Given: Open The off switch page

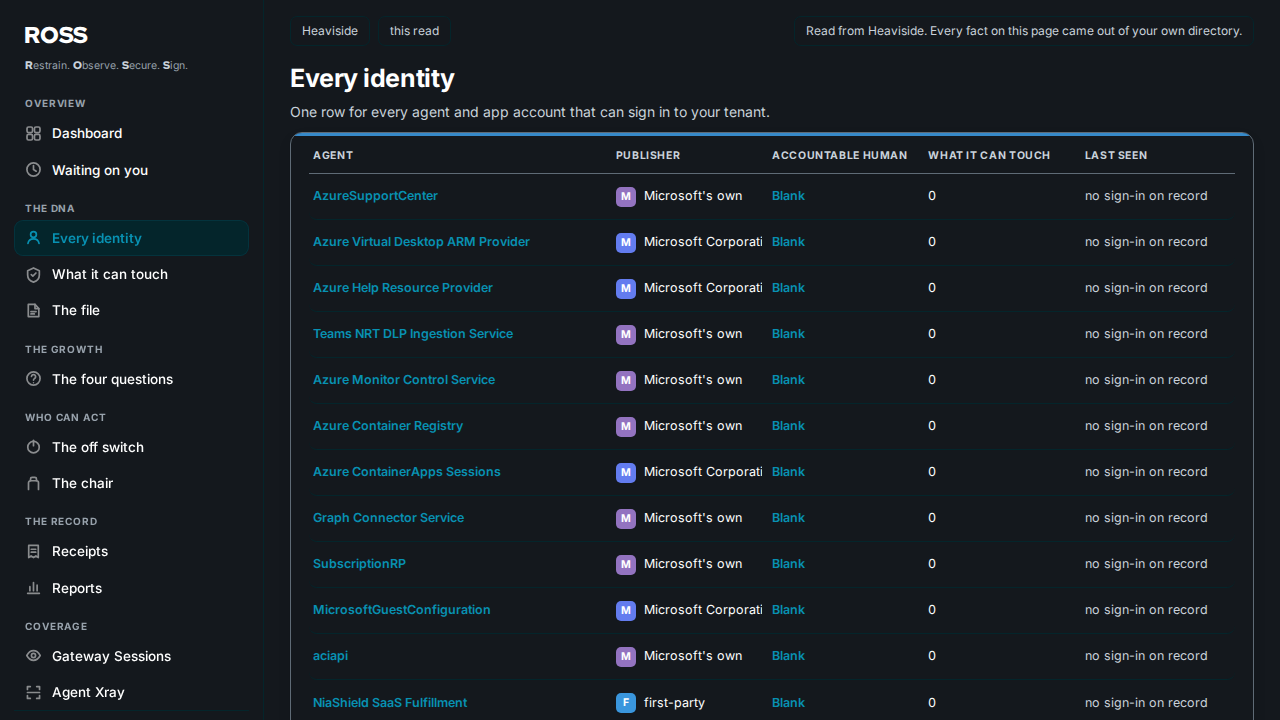Looking at the screenshot, I should coord(131,447).
